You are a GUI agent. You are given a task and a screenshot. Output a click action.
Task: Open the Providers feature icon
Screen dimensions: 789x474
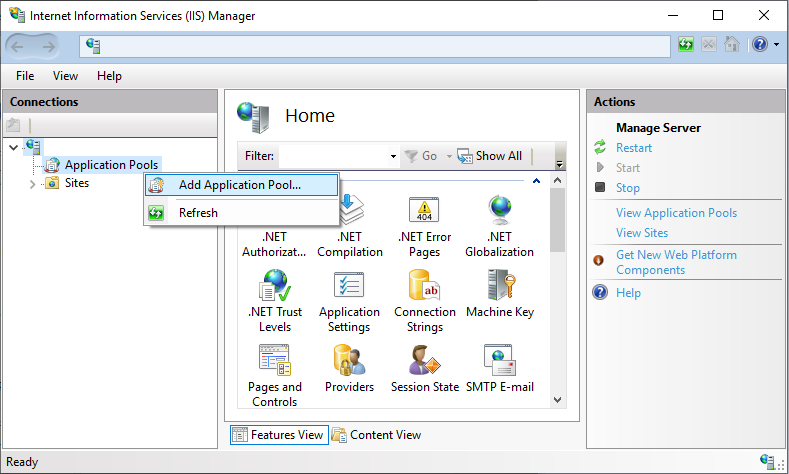(x=349, y=361)
